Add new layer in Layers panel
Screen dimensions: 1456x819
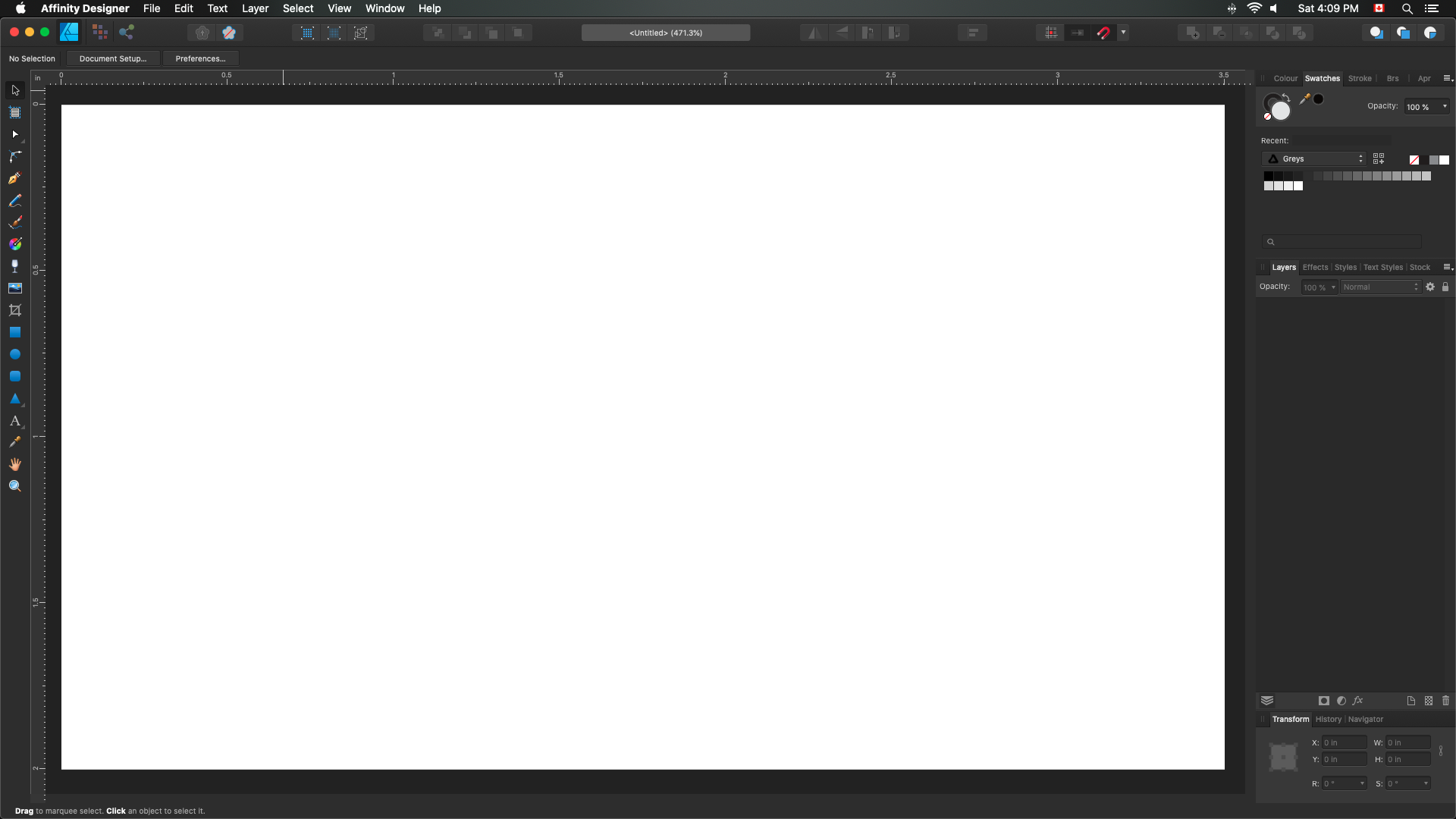click(1411, 701)
